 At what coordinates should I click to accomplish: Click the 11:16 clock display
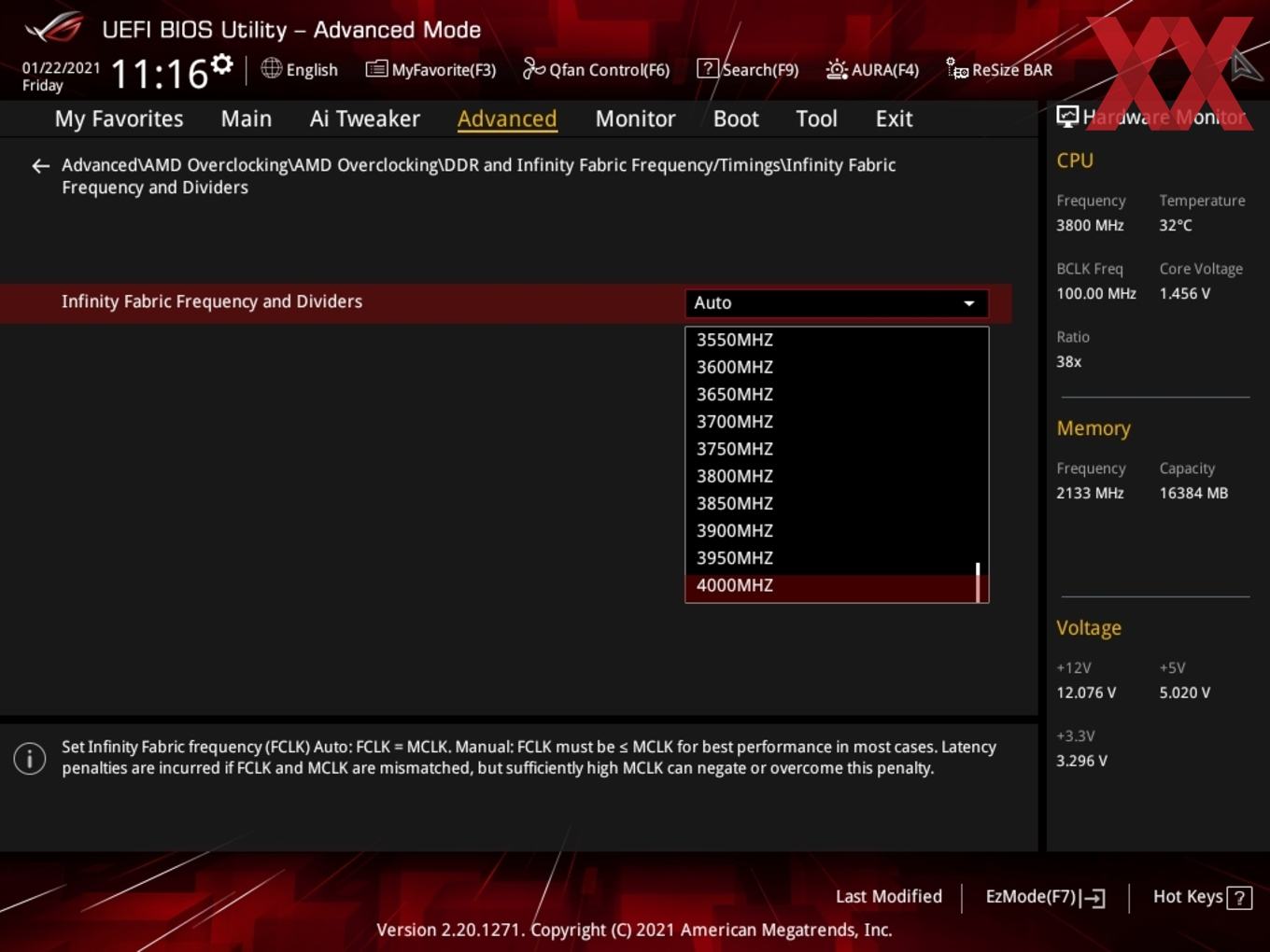159,73
